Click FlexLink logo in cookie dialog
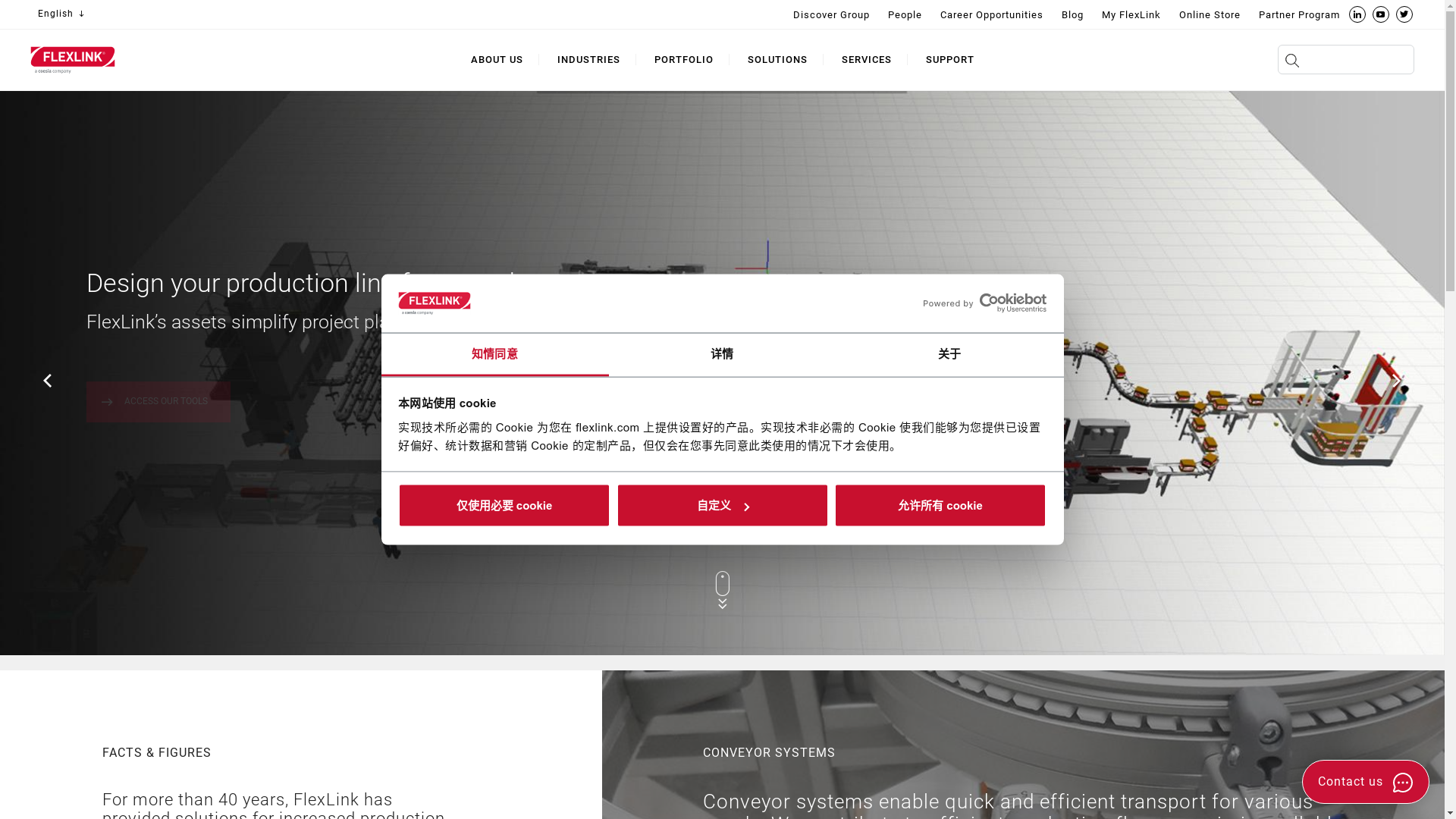This screenshot has width=1456, height=819. (435, 303)
